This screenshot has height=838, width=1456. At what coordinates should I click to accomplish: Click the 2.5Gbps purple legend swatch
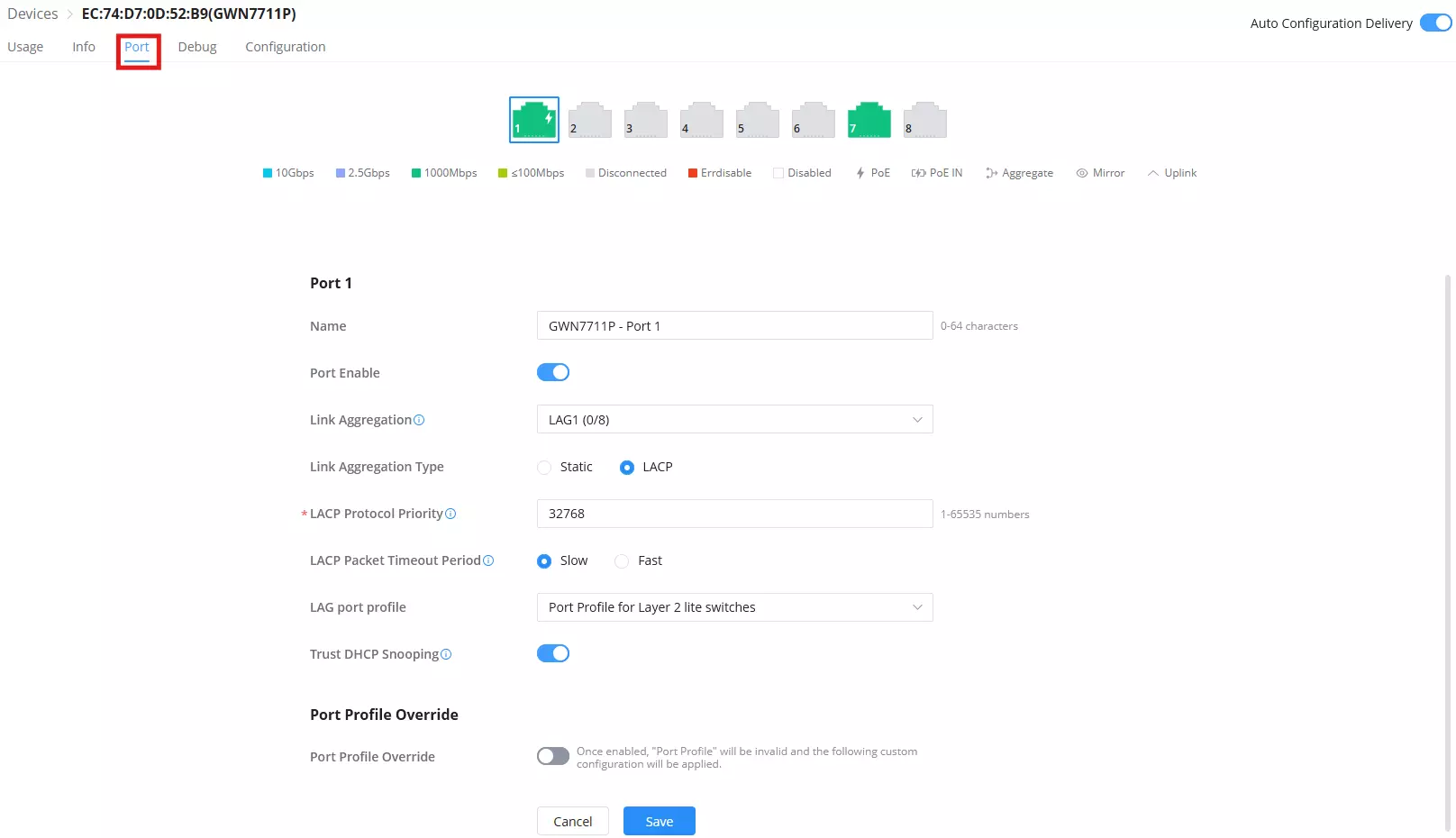pyautogui.click(x=341, y=173)
